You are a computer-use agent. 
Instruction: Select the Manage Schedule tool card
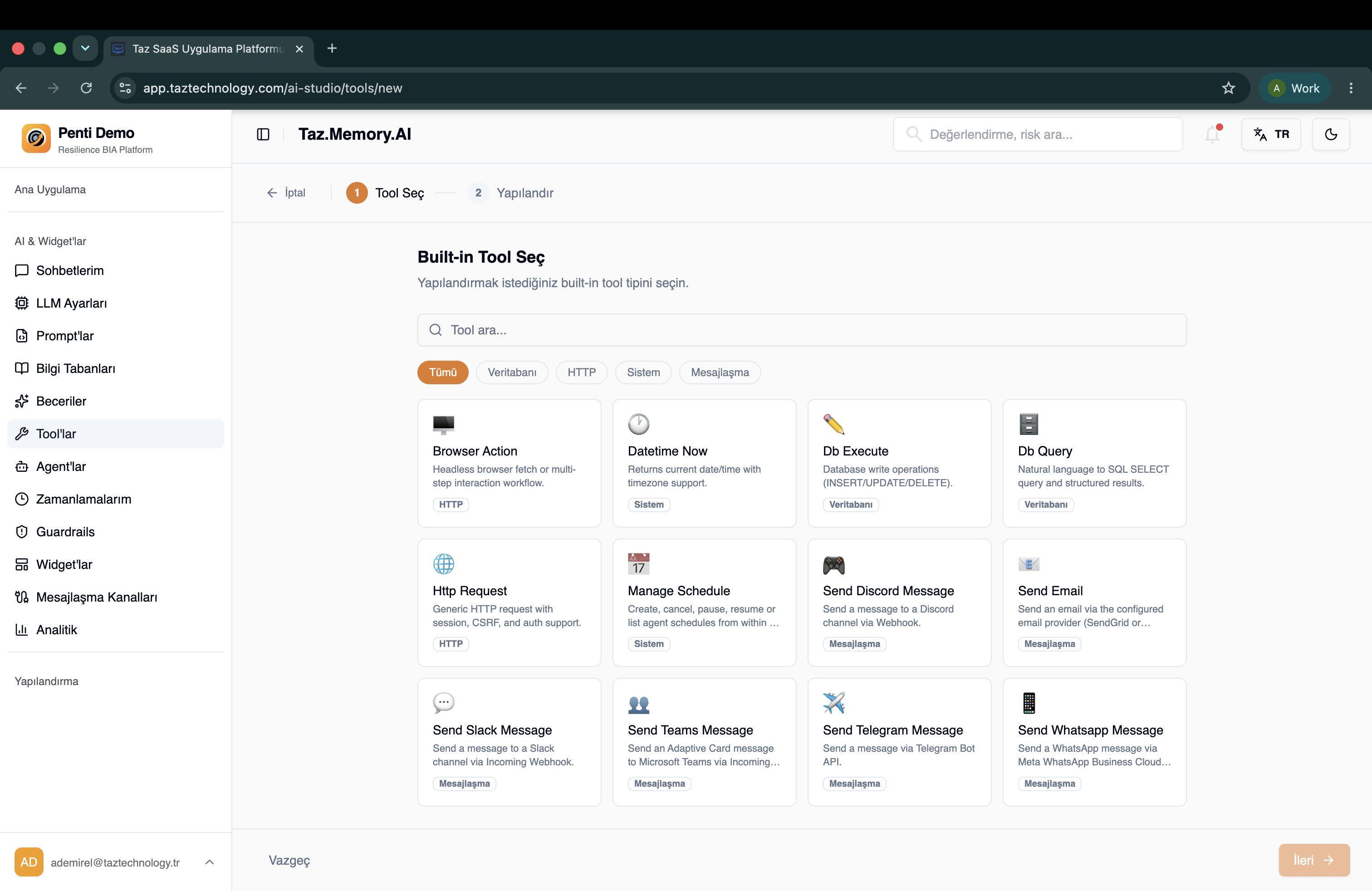coord(704,603)
